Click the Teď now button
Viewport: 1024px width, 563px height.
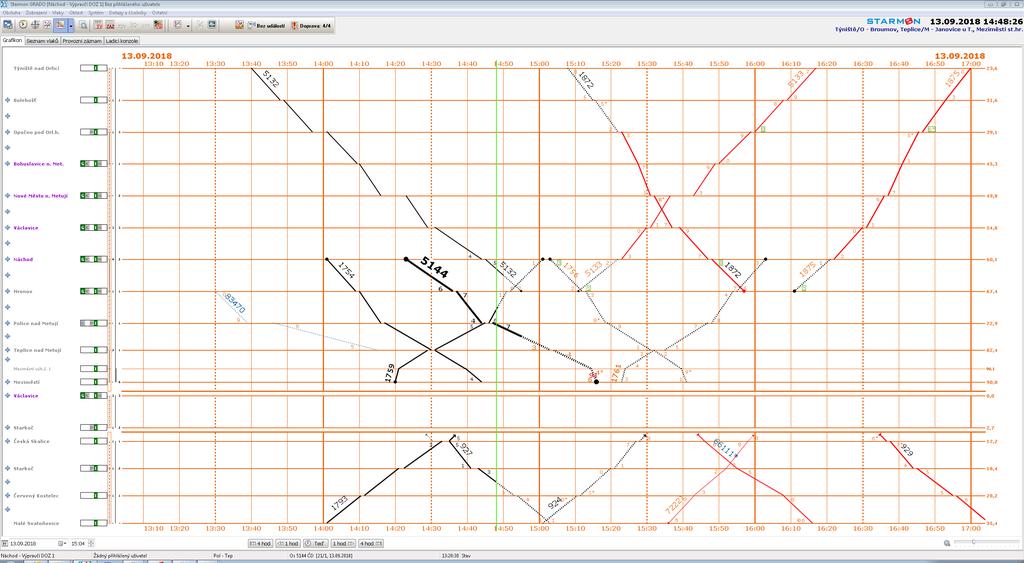click(x=315, y=543)
